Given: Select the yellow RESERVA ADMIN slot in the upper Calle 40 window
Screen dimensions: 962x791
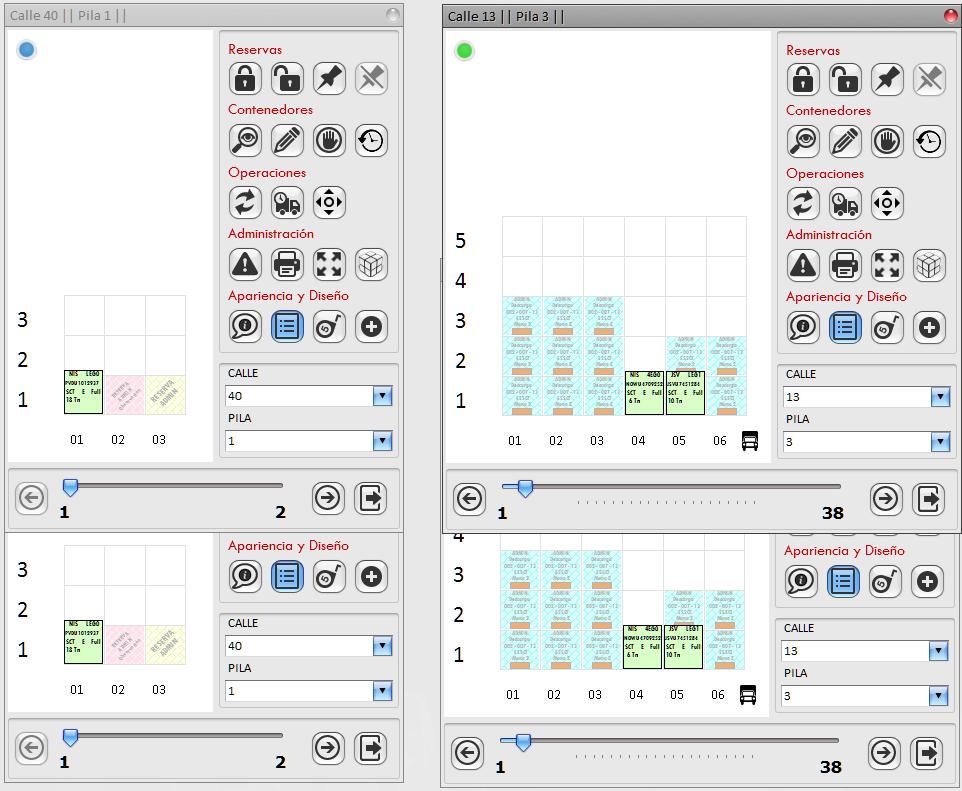Looking at the screenshot, I should [x=166, y=395].
